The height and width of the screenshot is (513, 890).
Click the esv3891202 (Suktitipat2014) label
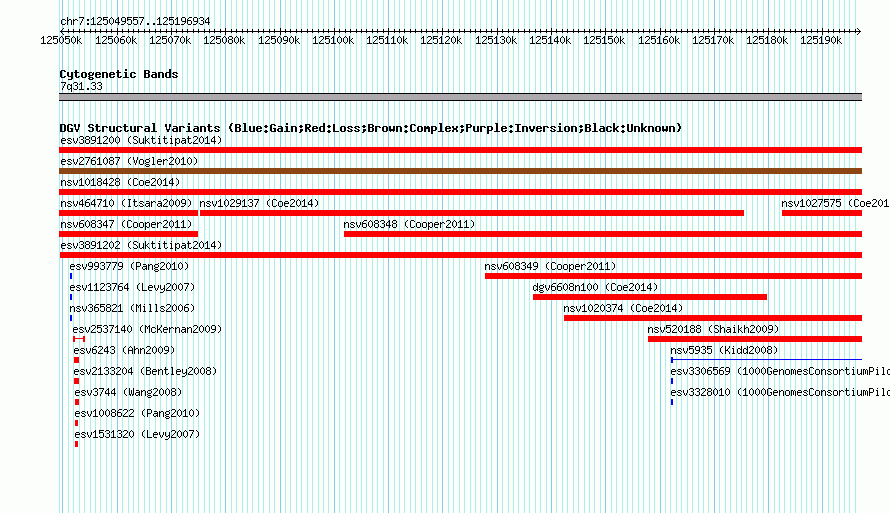pyautogui.click(x=141, y=245)
